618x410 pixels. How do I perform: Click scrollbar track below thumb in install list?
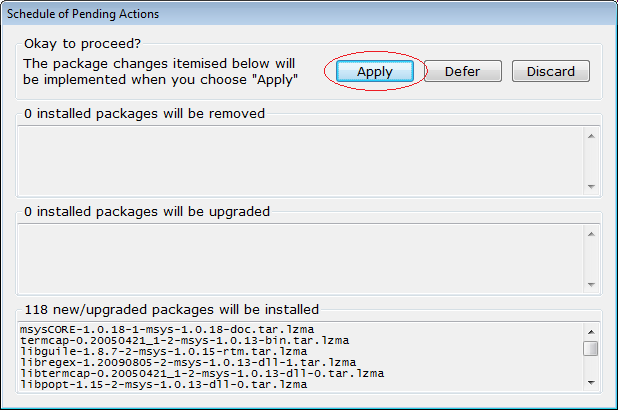click(x=591, y=365)
